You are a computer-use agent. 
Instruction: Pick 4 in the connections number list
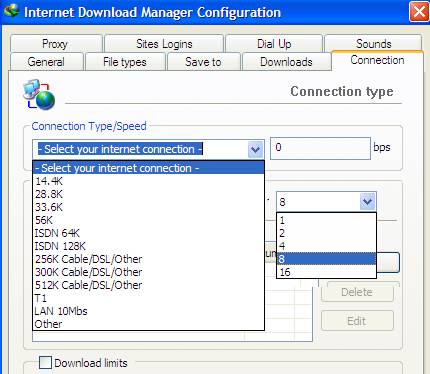coord(326,246)
